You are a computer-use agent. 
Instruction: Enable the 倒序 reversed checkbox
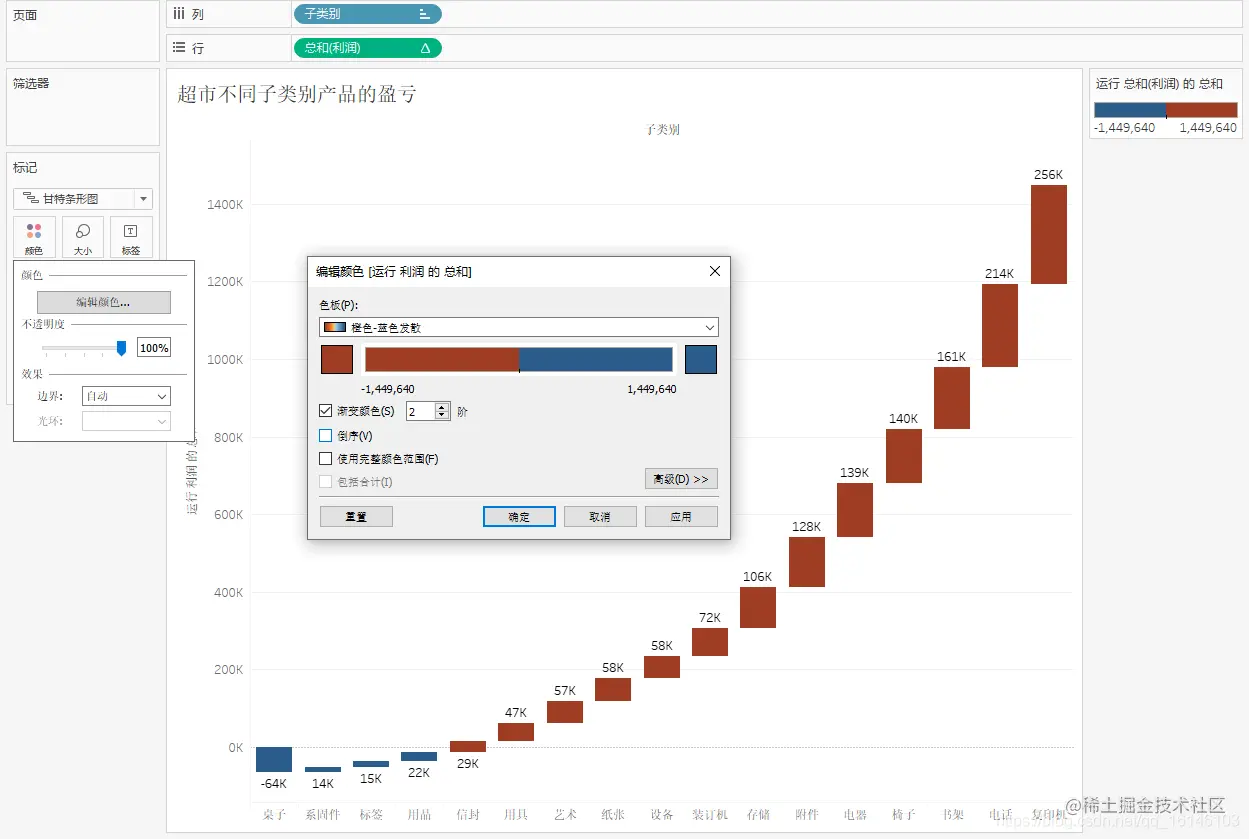coord(325,435)
